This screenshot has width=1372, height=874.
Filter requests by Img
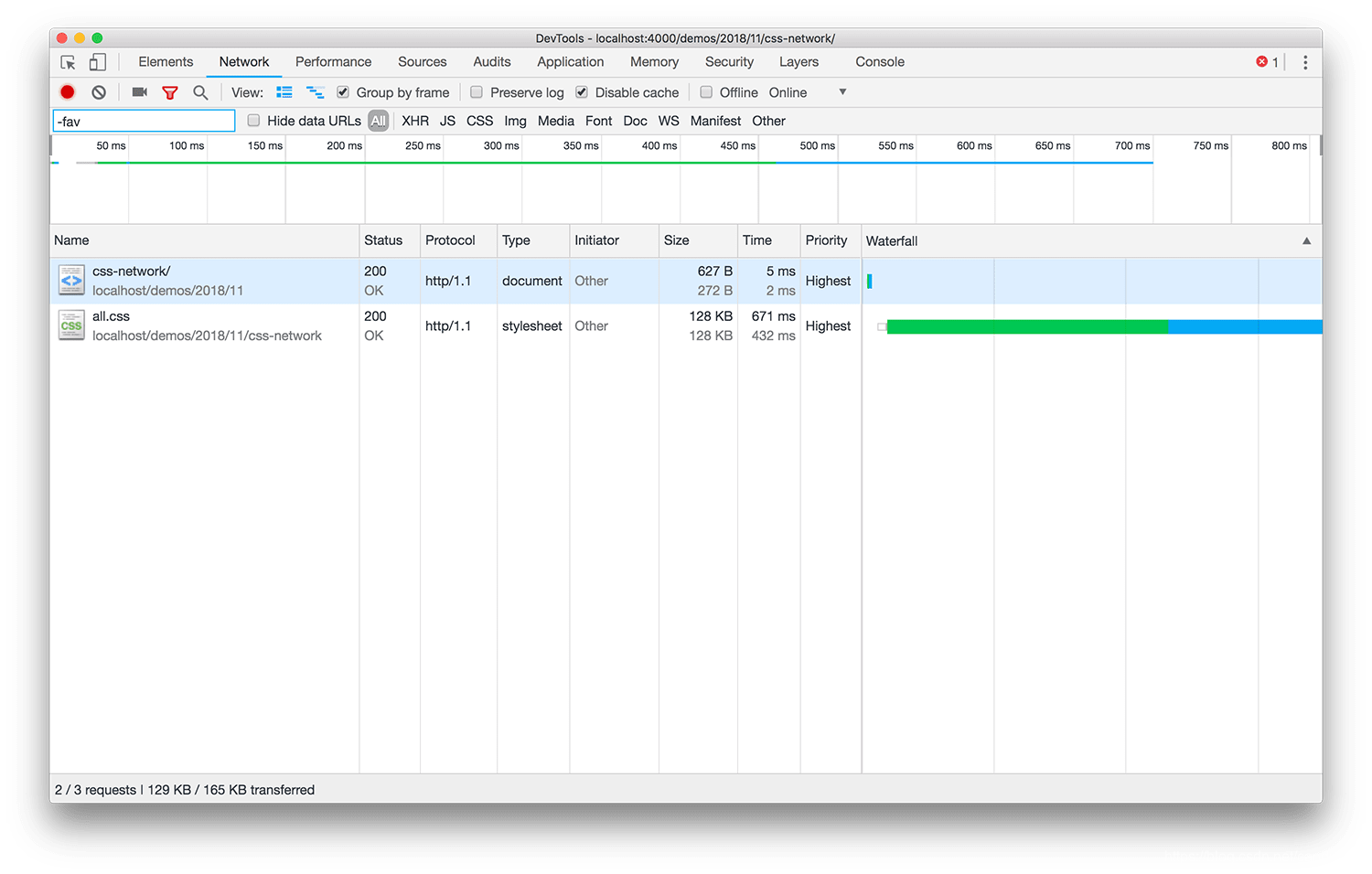pyautogui.click(x=515, y=121)
